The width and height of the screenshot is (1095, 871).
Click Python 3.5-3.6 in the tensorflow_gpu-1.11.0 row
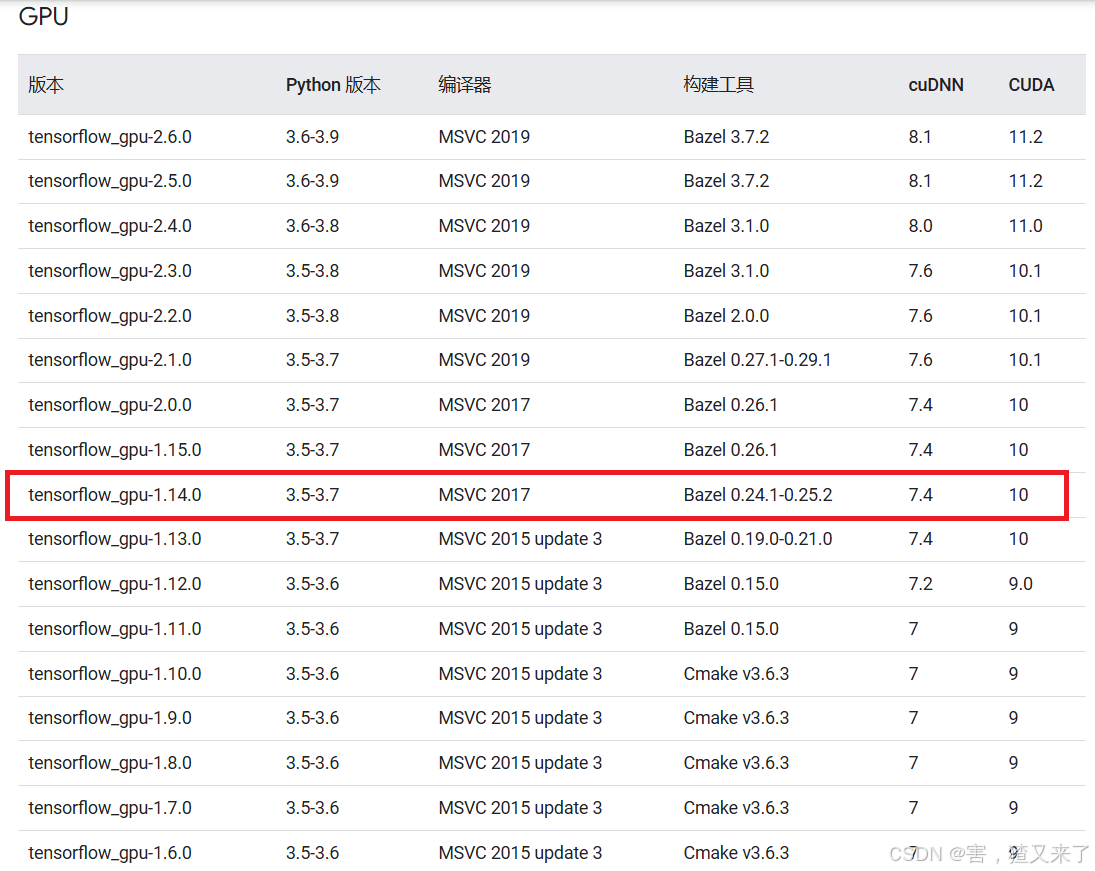click(x=312, y=629)
